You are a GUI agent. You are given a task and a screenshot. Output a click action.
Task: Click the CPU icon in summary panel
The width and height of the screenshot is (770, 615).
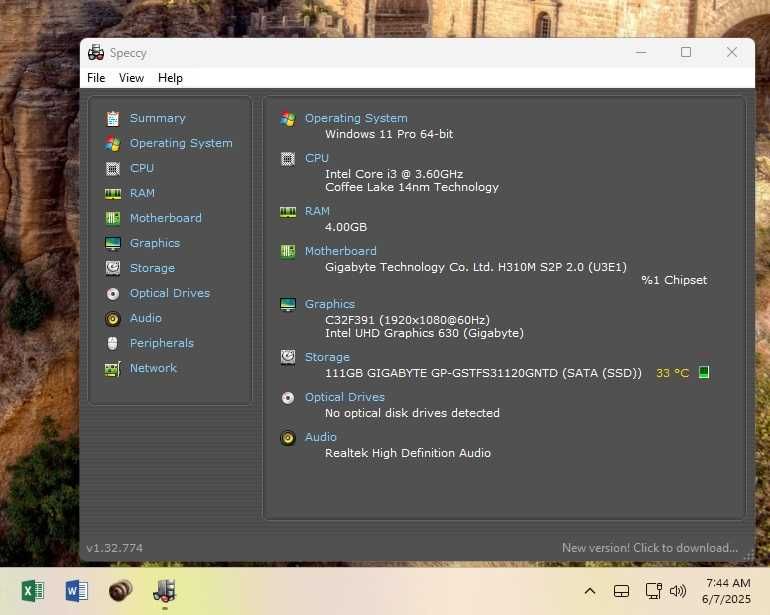(x=288, y=159)
